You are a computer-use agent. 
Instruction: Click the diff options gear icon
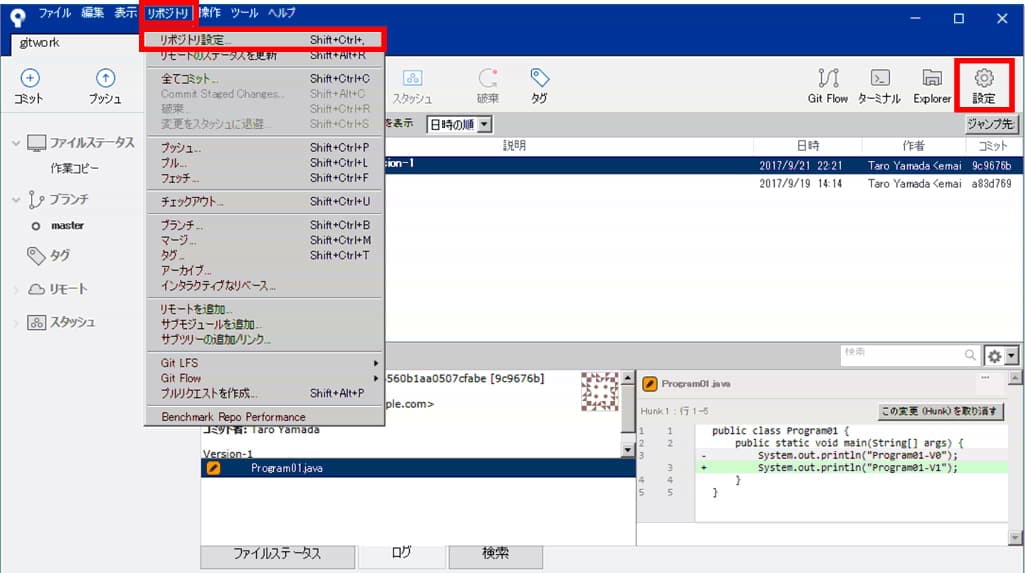[x=994, y=356]
